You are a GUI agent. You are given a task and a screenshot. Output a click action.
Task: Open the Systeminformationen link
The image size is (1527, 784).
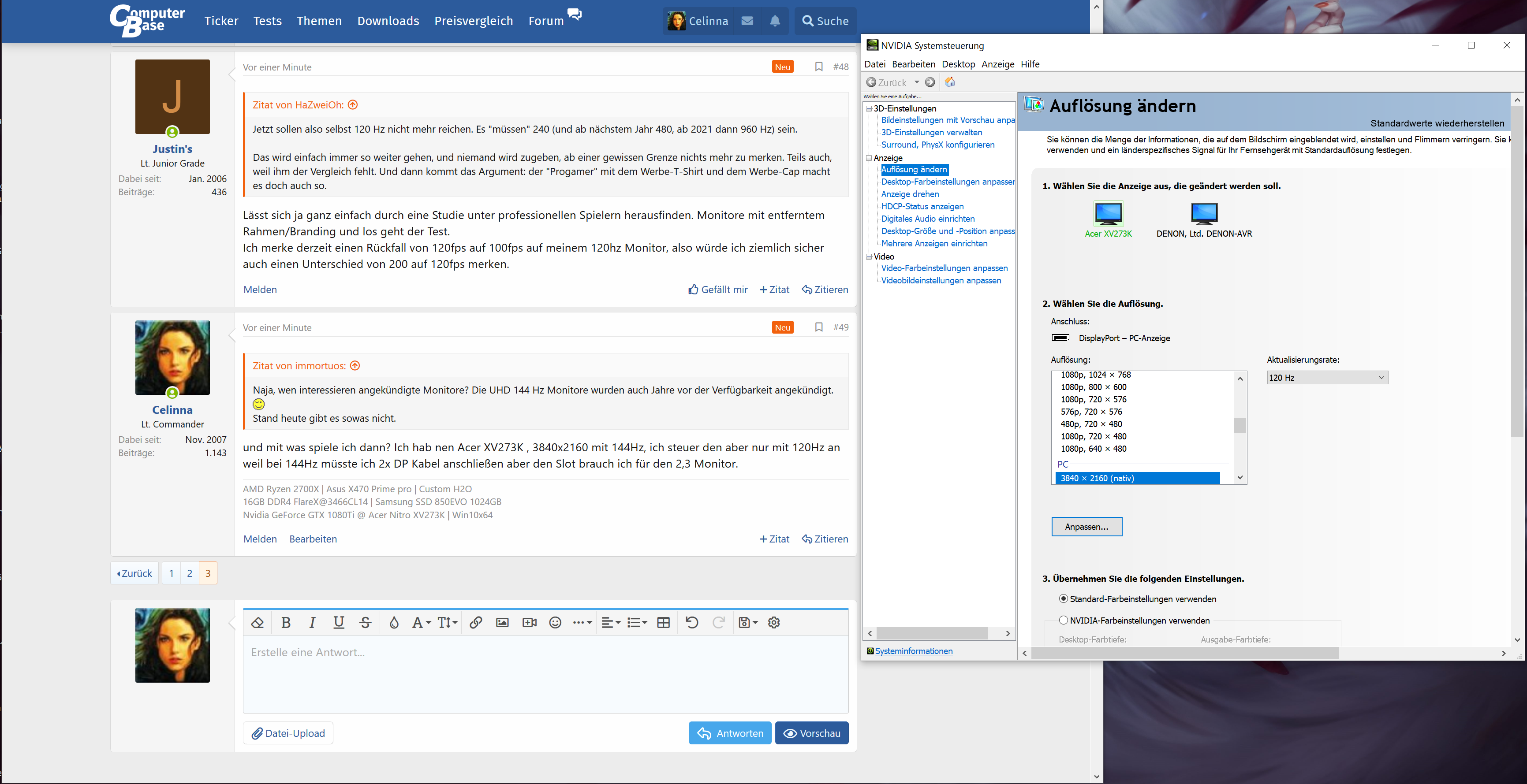914,650
